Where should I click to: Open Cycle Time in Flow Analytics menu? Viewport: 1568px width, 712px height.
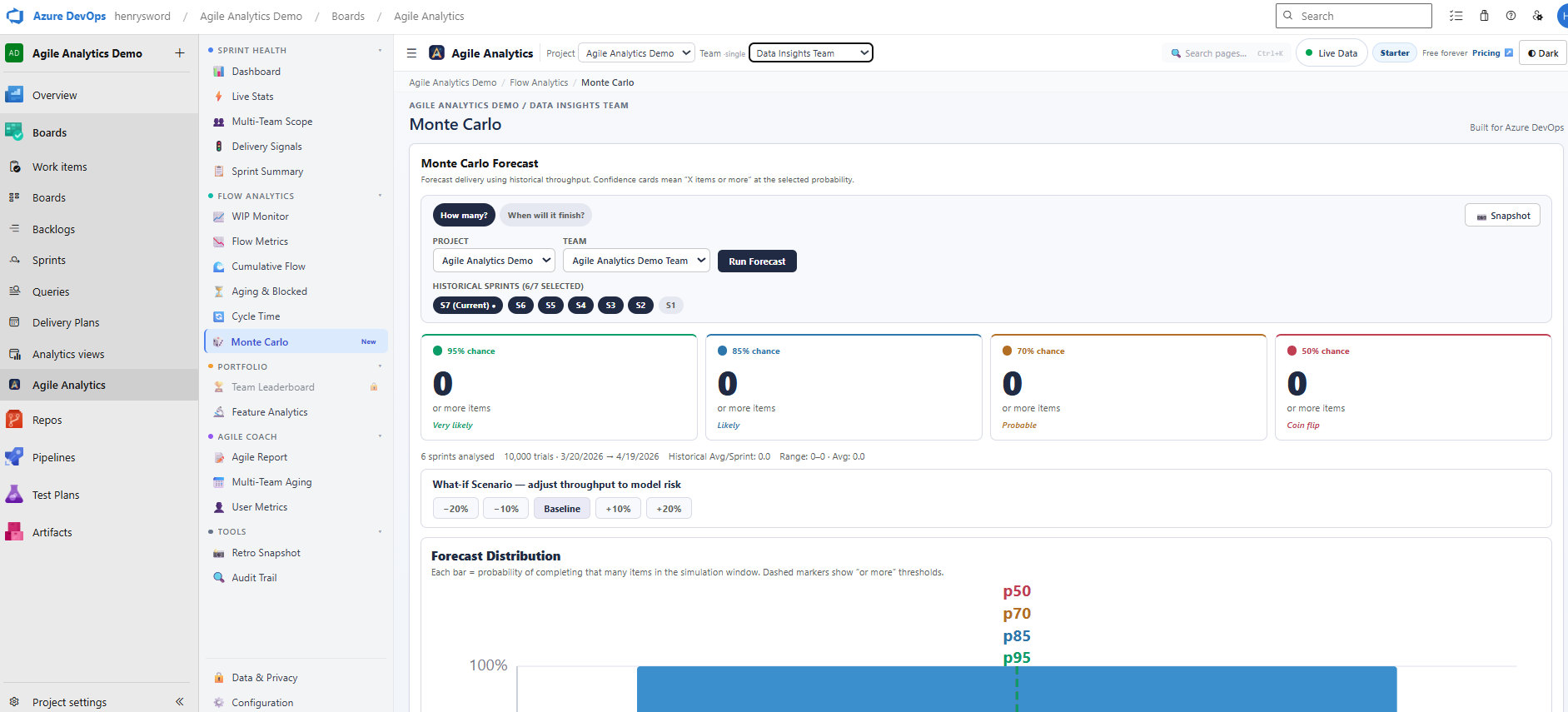pos(256,316)
